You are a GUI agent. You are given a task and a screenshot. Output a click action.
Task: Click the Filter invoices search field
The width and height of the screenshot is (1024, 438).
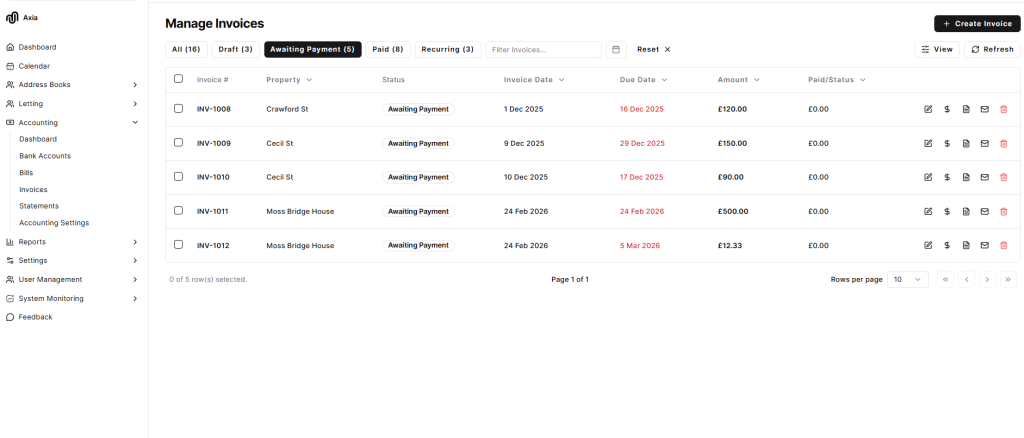tap(543, 49)
